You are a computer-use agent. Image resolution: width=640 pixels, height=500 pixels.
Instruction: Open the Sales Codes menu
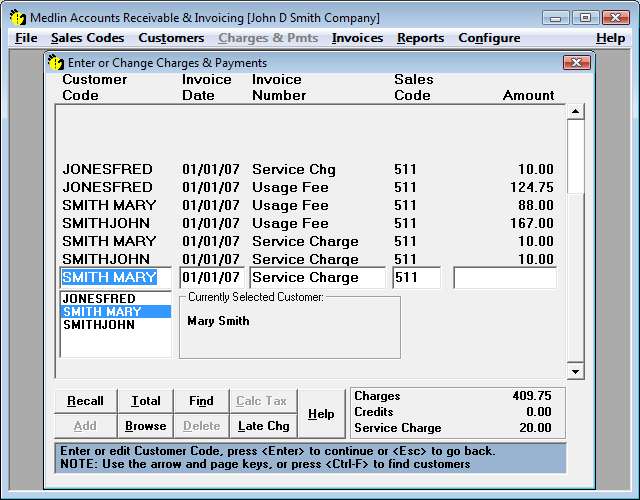(x=87, y=38)
